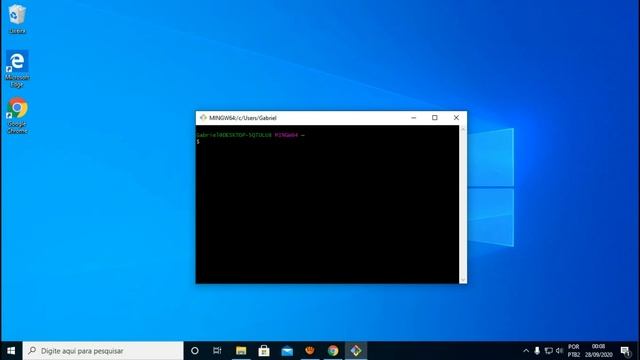The height and width of the screenshot is (360, 640).
Task: Open the Action Center notifications icon
Action: (625, 351)
